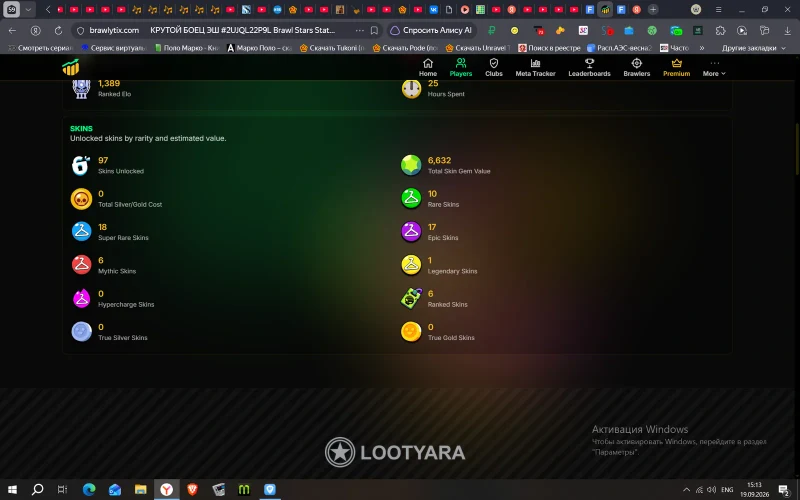Image resolution: width=800 pixels, height=500 pixels.
Task: Click the True Gold Skins coin icon
Action: [411, 332]
